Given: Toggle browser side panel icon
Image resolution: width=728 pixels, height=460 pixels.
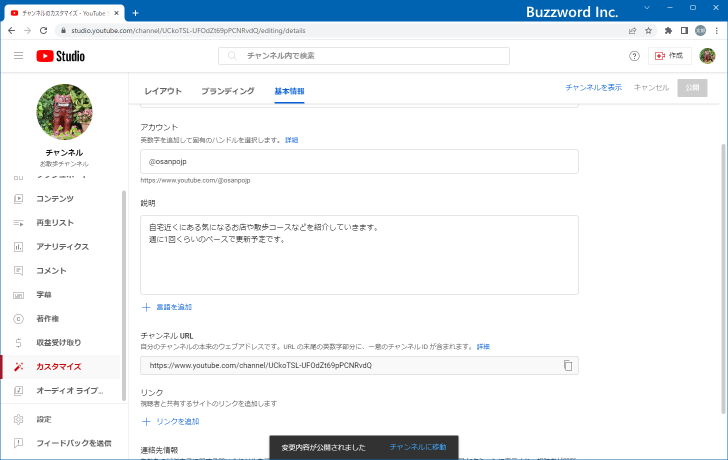Looking at the screenshot, I should (684, 31).
